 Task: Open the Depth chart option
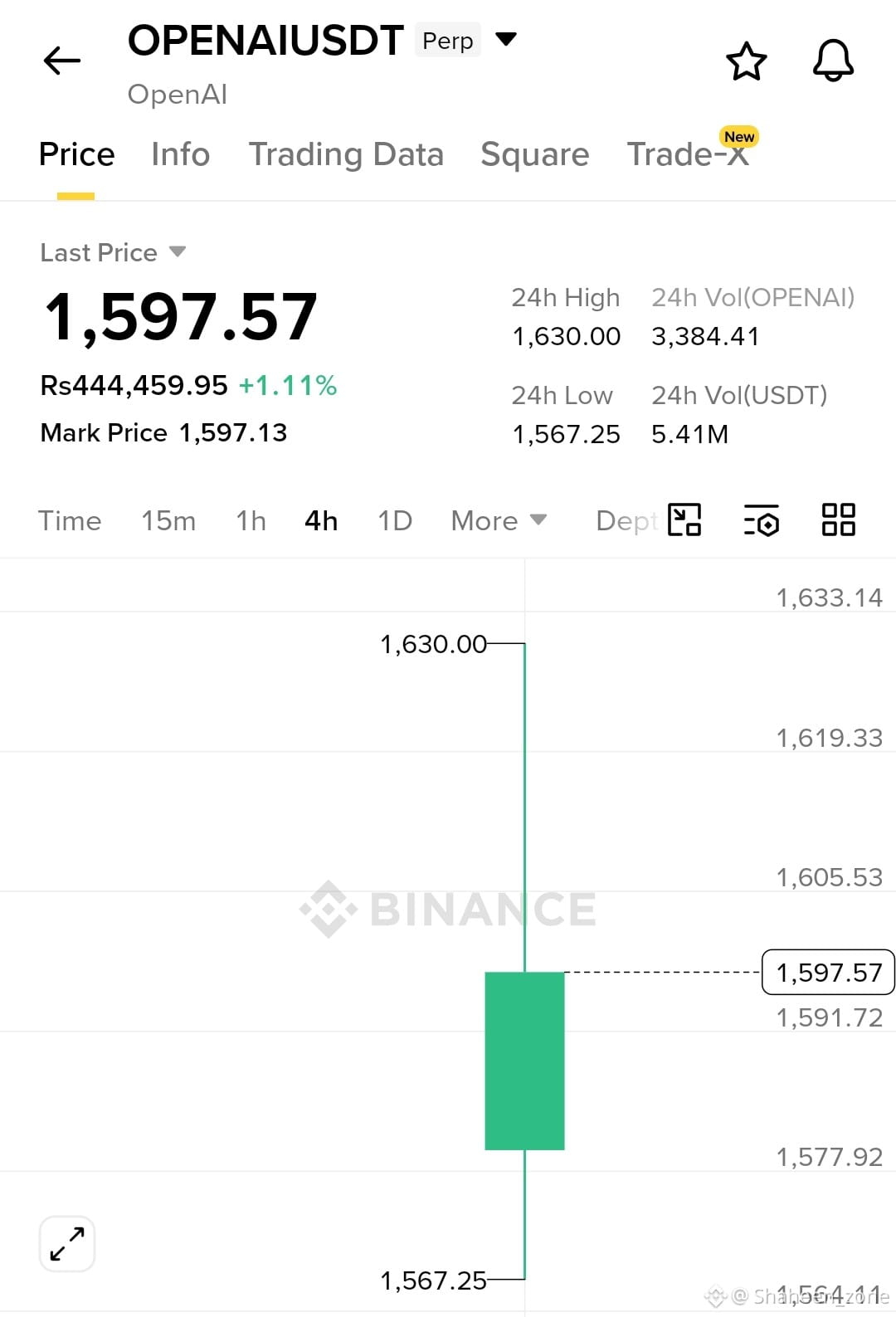627,521
